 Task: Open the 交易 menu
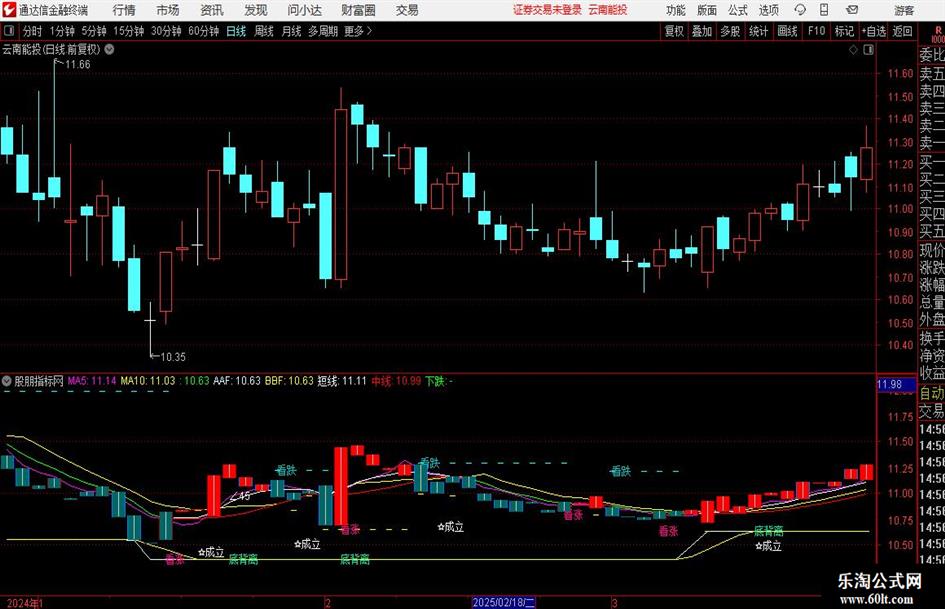point(407,10)
